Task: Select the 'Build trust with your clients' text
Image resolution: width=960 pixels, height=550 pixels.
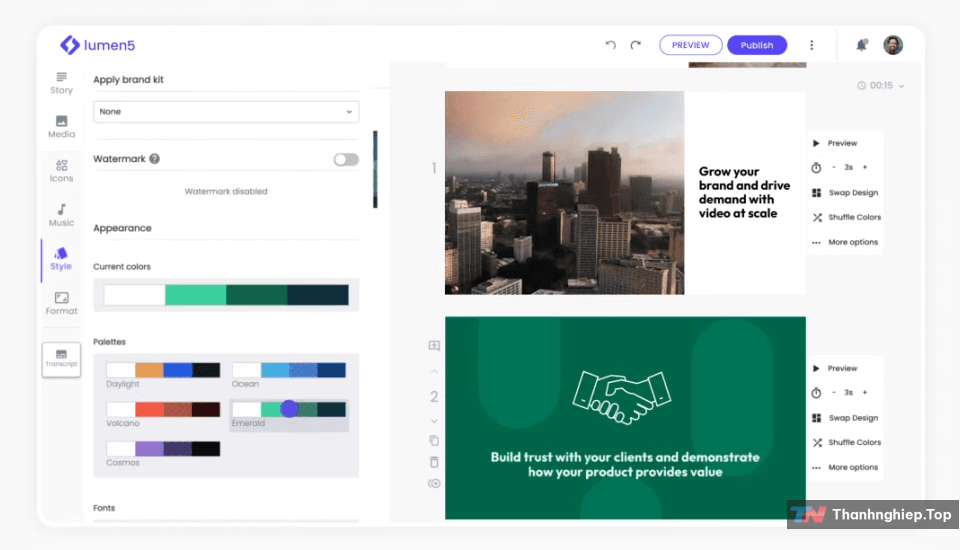Action: click(x=625, y=464)
